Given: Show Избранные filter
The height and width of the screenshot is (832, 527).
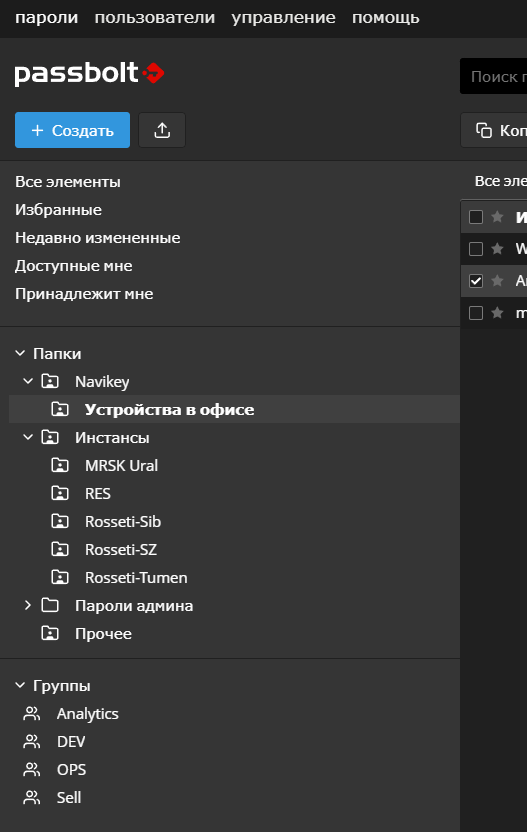Looking at the screenshot, I should click(58, 210).
